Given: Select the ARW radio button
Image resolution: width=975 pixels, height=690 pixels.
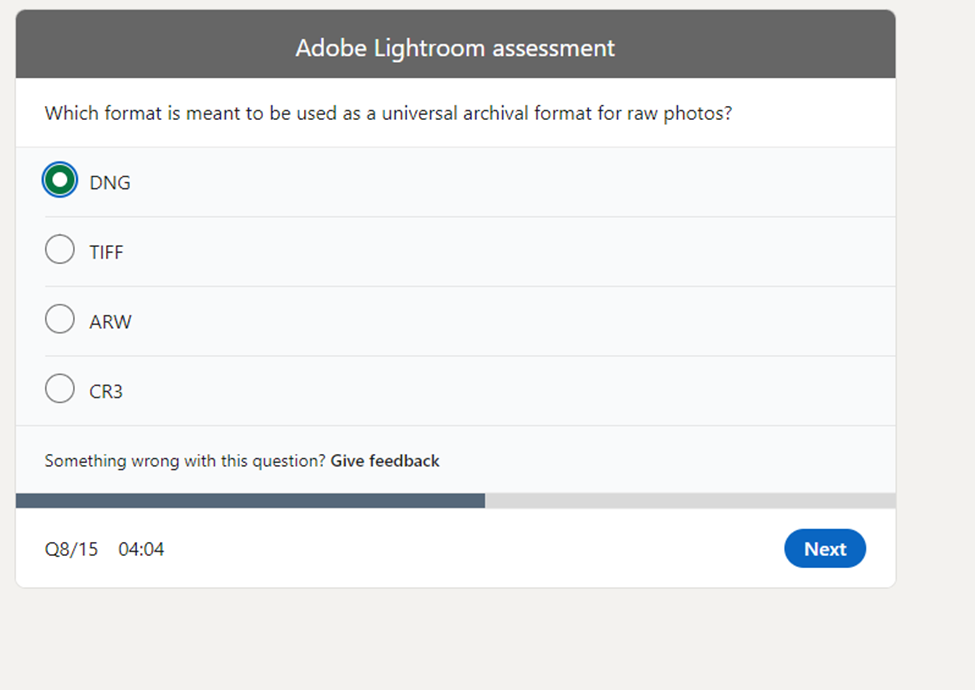Looking at the screenshot, I should [x=59, y=318].
